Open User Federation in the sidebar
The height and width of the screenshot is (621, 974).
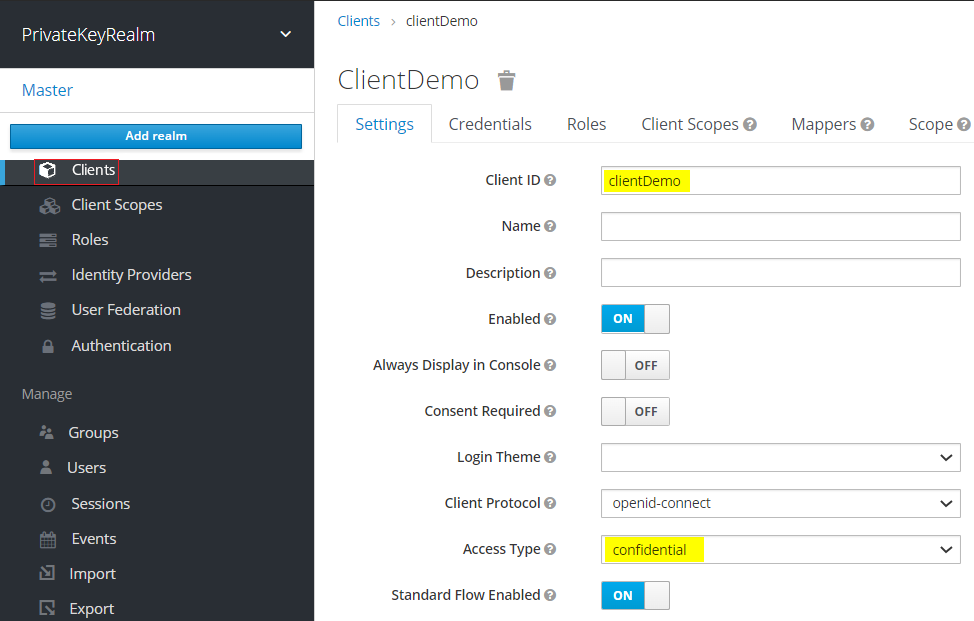pyautogui.click(x=126, y=310)
